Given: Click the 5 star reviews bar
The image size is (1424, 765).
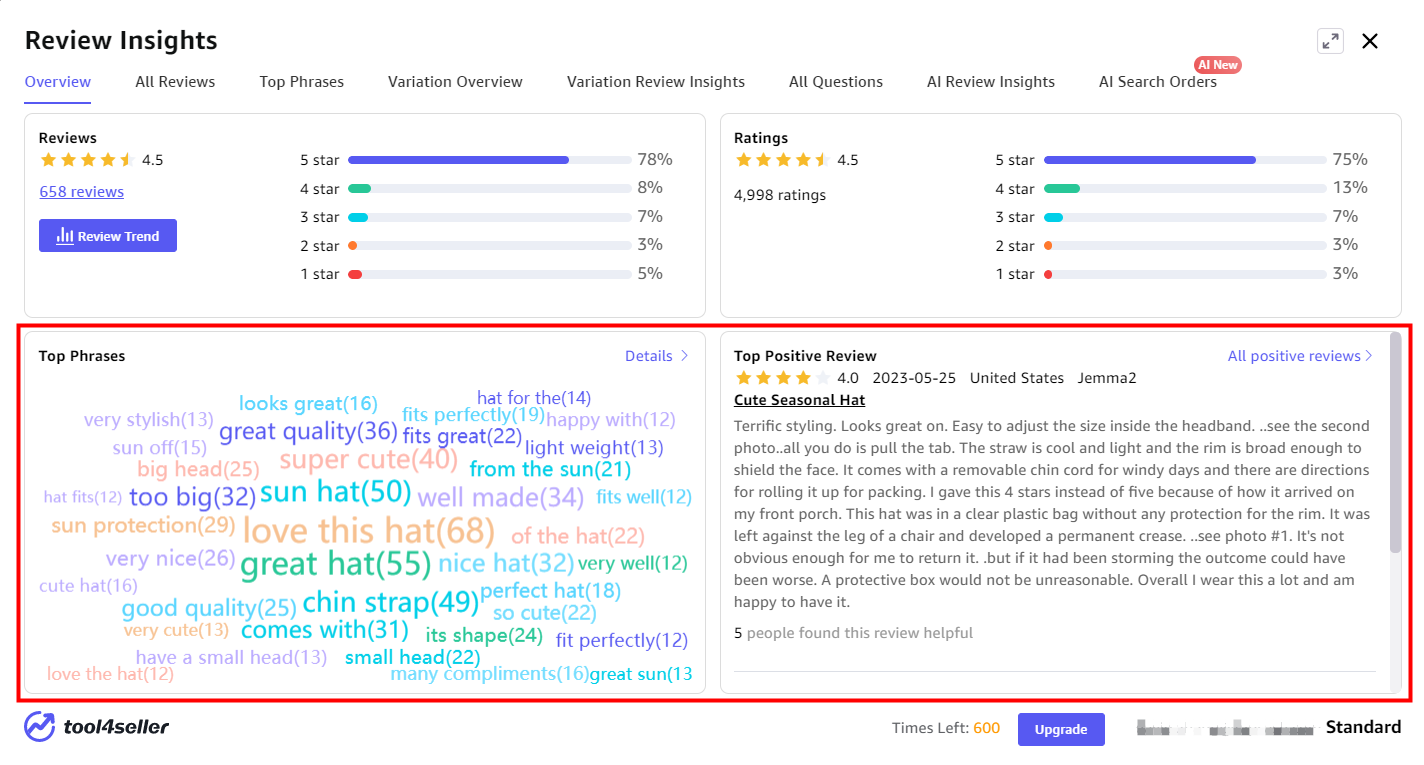Looking at the screenshot, I should [x=489, y=160].
